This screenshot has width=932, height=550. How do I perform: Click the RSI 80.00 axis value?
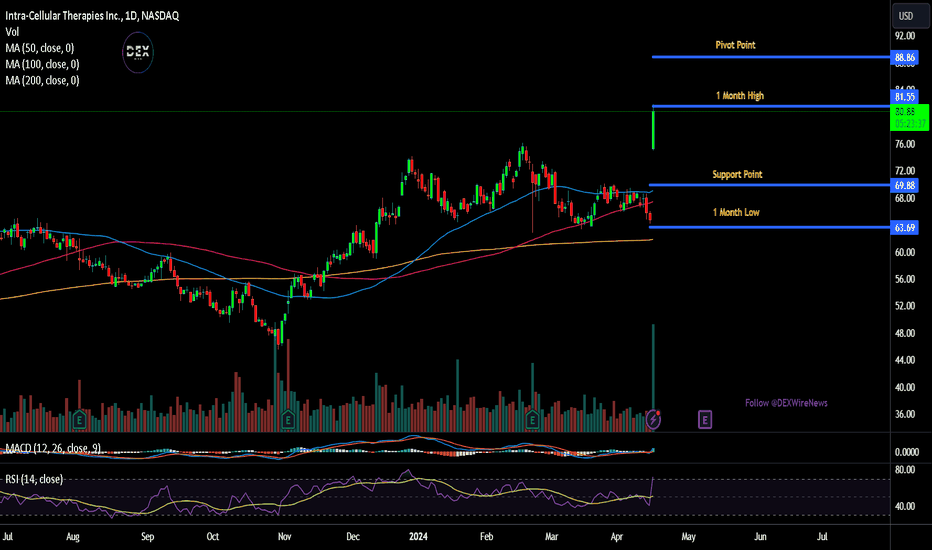click(x=905, y=470)
